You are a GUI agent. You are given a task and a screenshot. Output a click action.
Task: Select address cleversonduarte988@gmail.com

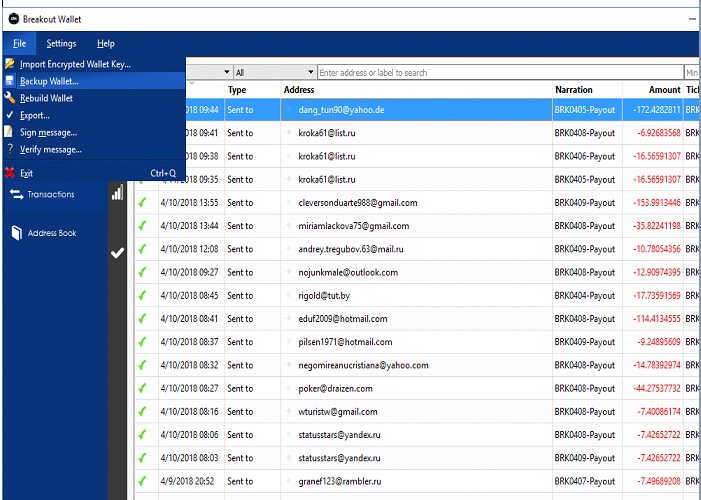[358, 203]
